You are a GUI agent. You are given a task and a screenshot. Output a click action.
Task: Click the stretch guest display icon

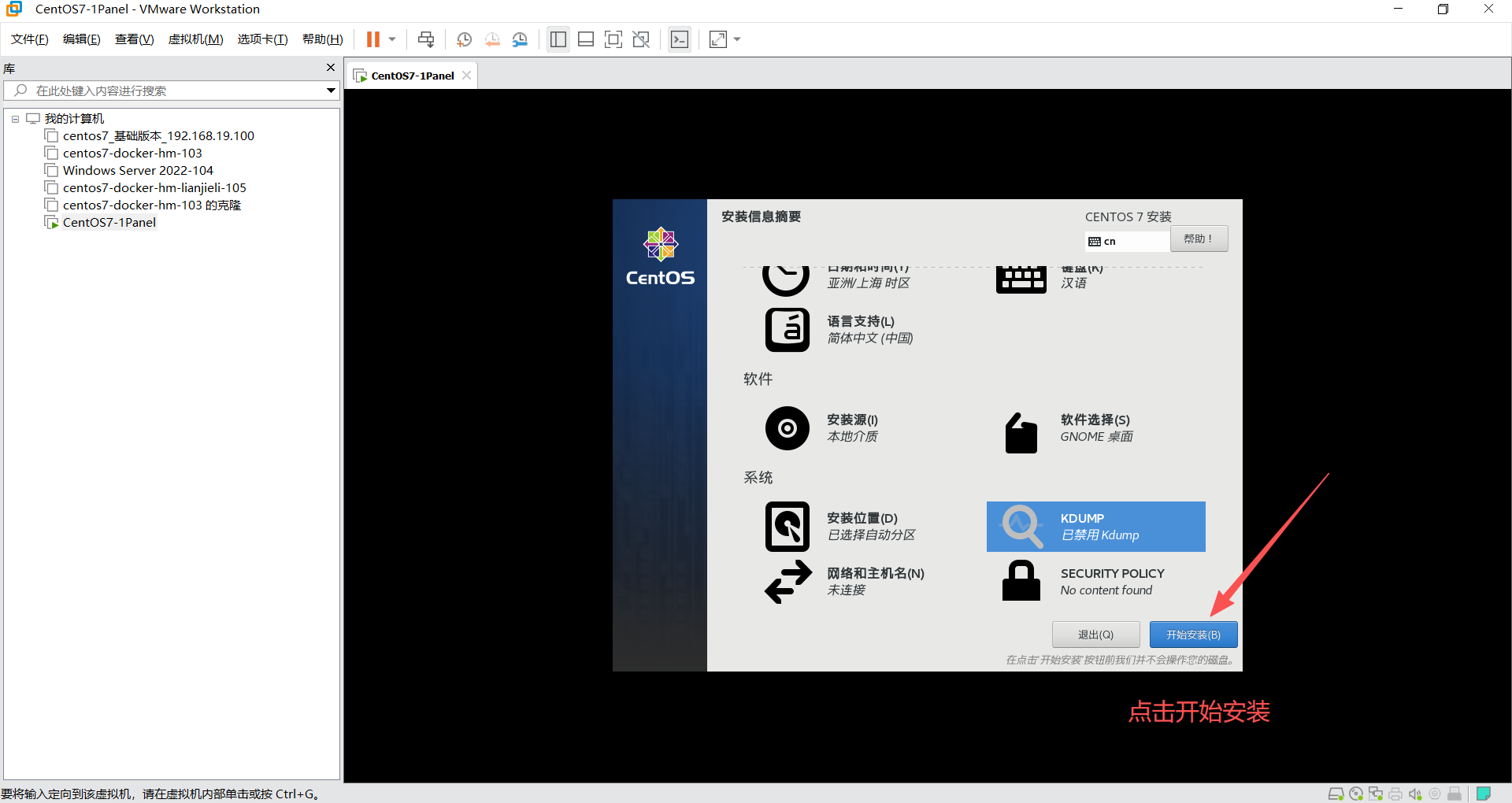click(x=718, y=39)
